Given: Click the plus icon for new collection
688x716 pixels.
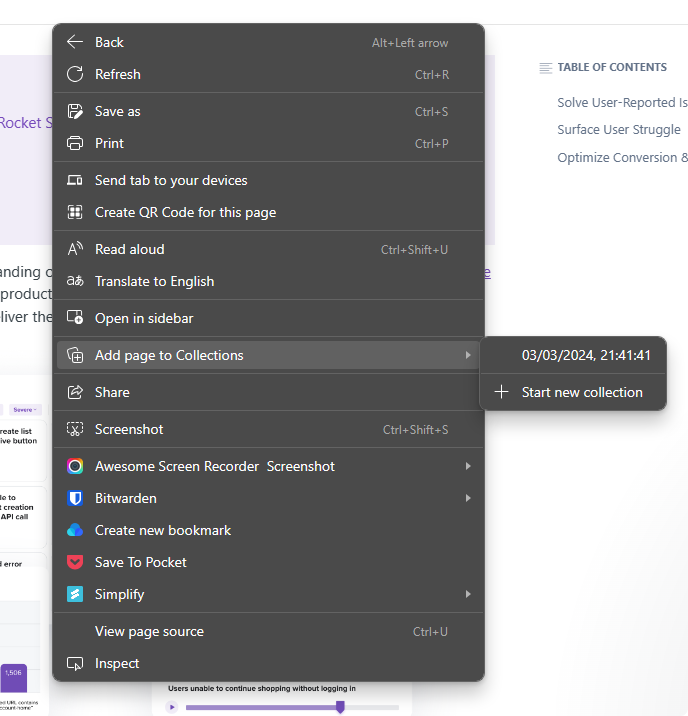Looking at the screenshot, I should (502, 392).
